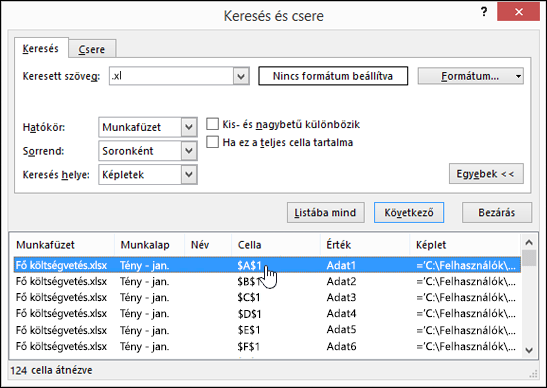
Task: Click the Adat1 value cell
Action: pyautogui.click(x=341, y=266)
